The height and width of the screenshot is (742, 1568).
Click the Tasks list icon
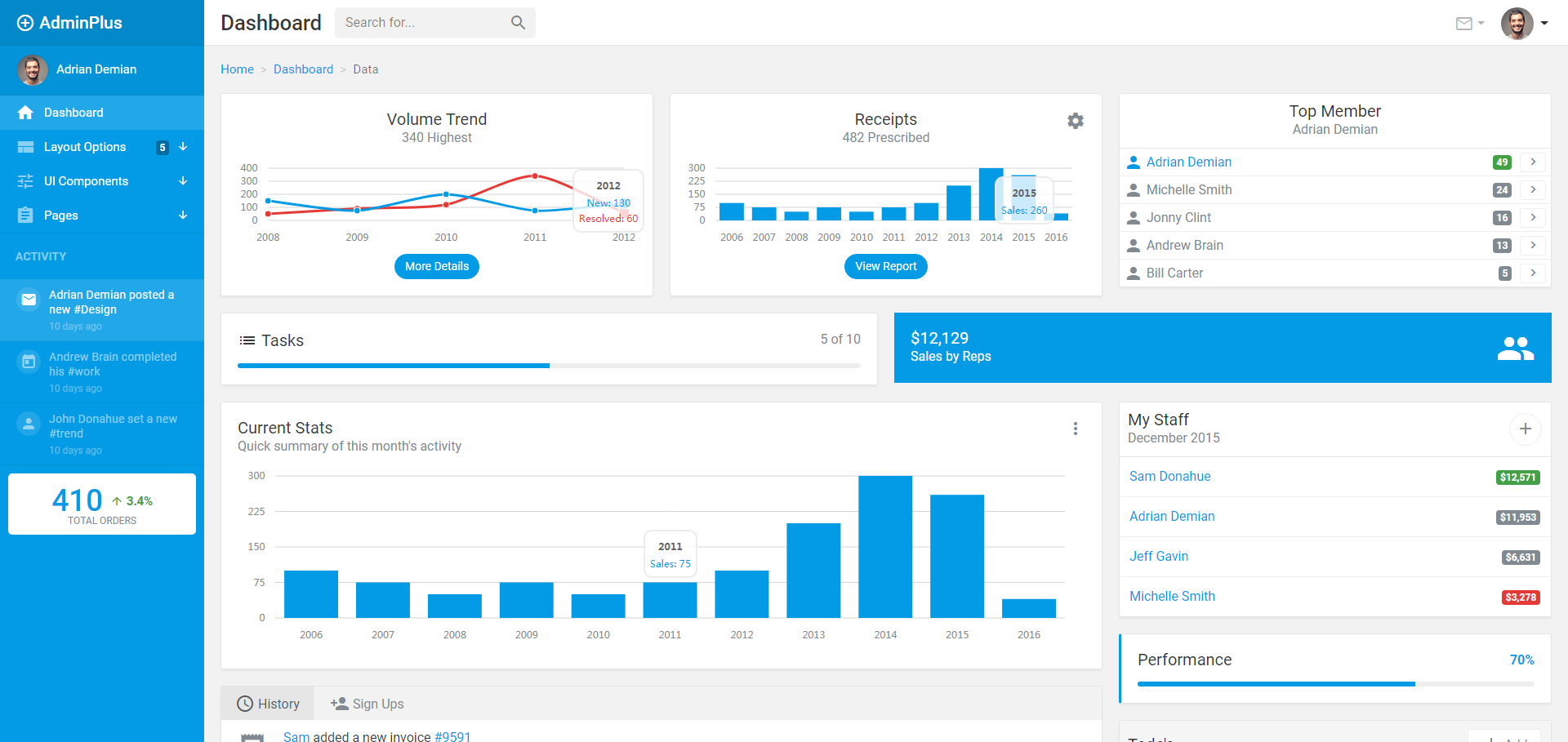tap(247, 340)
